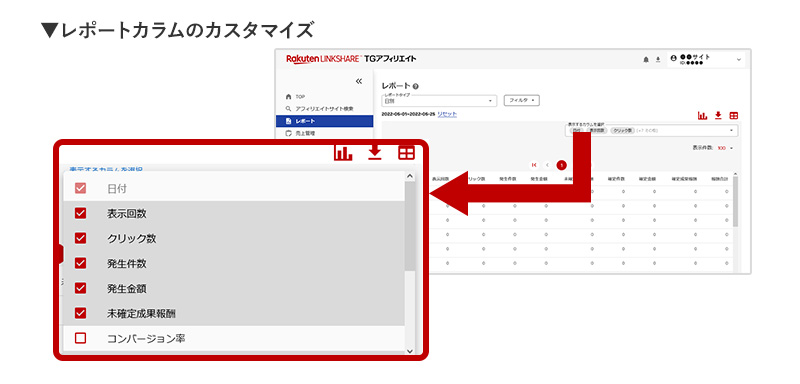Screen dimensions: 800x384
Task: Click the header download icon beside bell
Action: [658, 60]
